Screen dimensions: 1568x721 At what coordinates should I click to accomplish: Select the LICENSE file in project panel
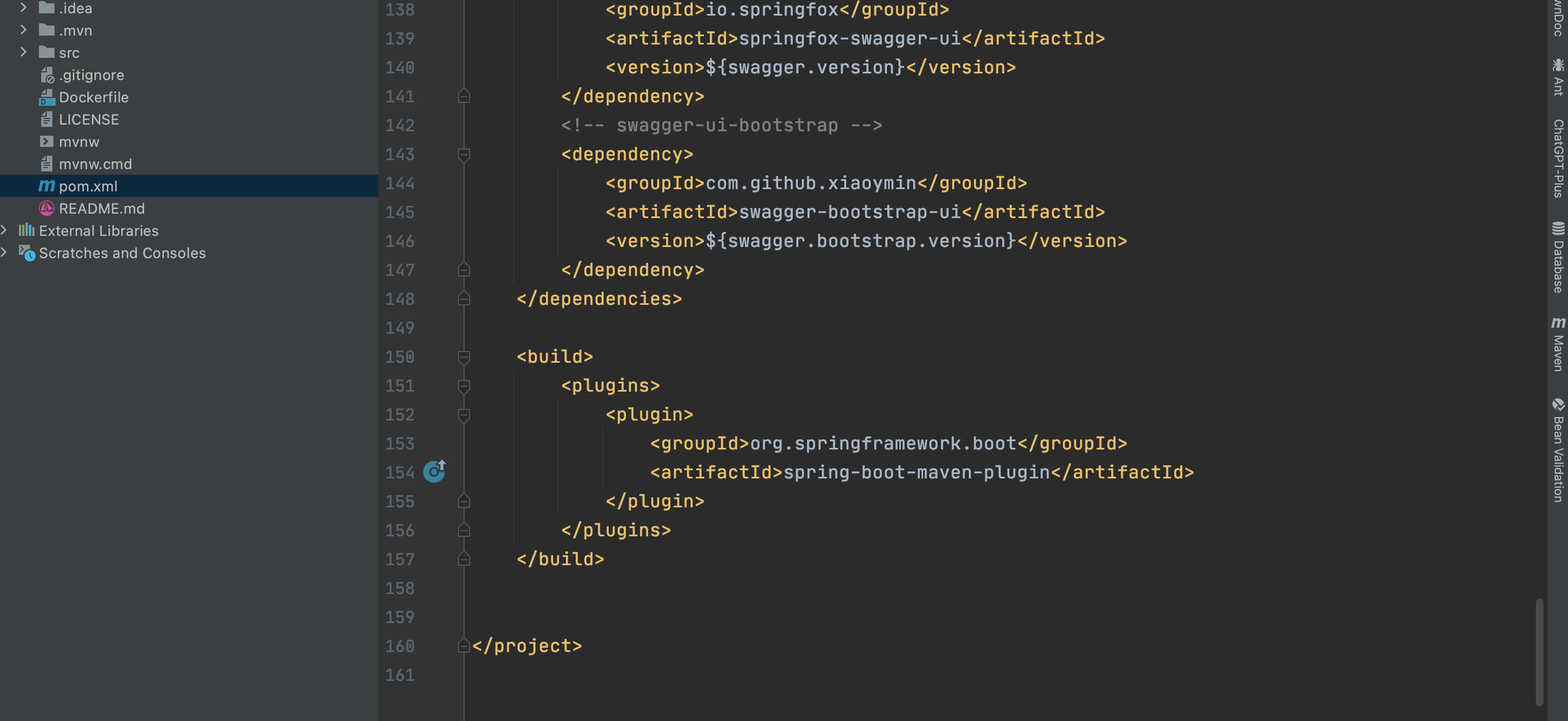pos(89,119)
